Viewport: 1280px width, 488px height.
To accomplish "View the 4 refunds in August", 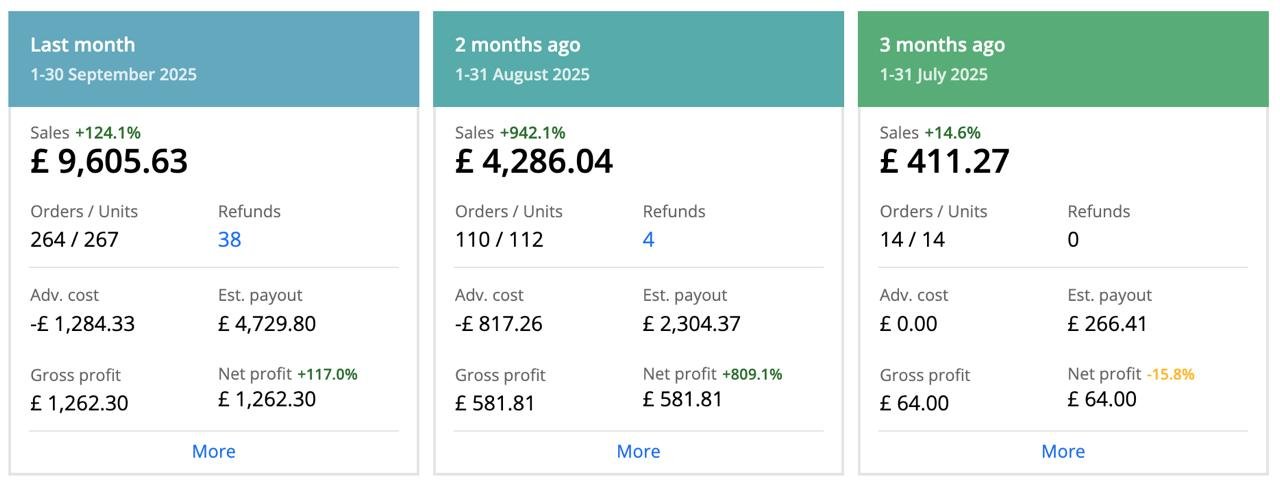I will click(648, 240).
